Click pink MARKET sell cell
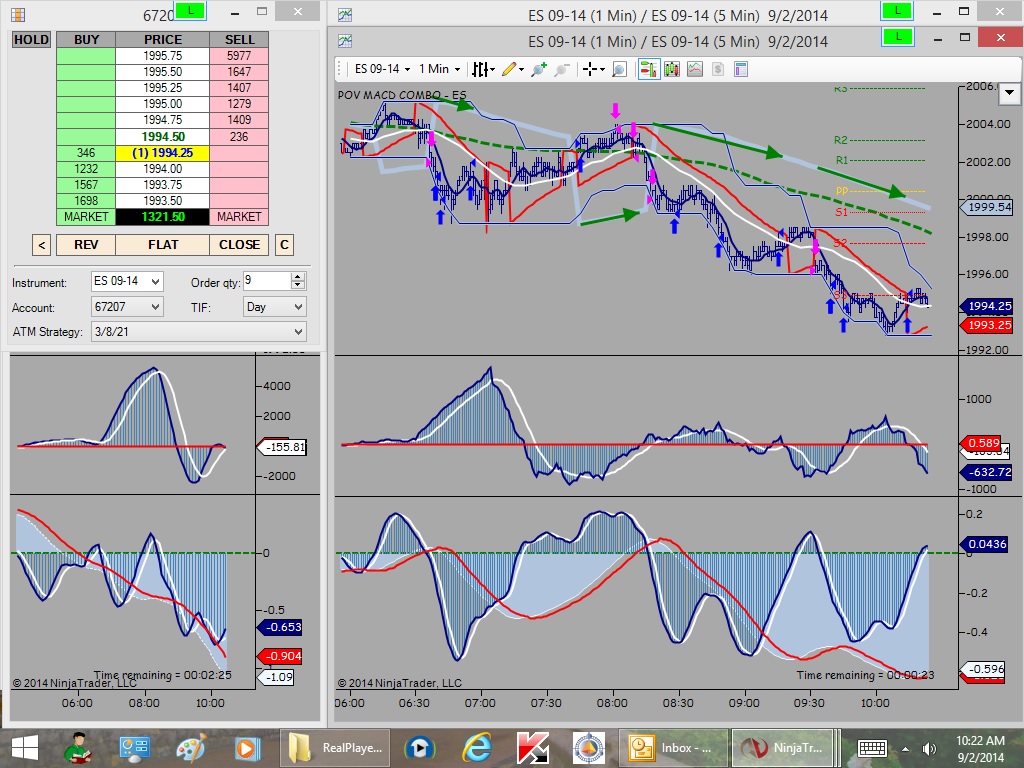Image resolution: width=1024 pixels, height=768 pixels. [239, 217]
